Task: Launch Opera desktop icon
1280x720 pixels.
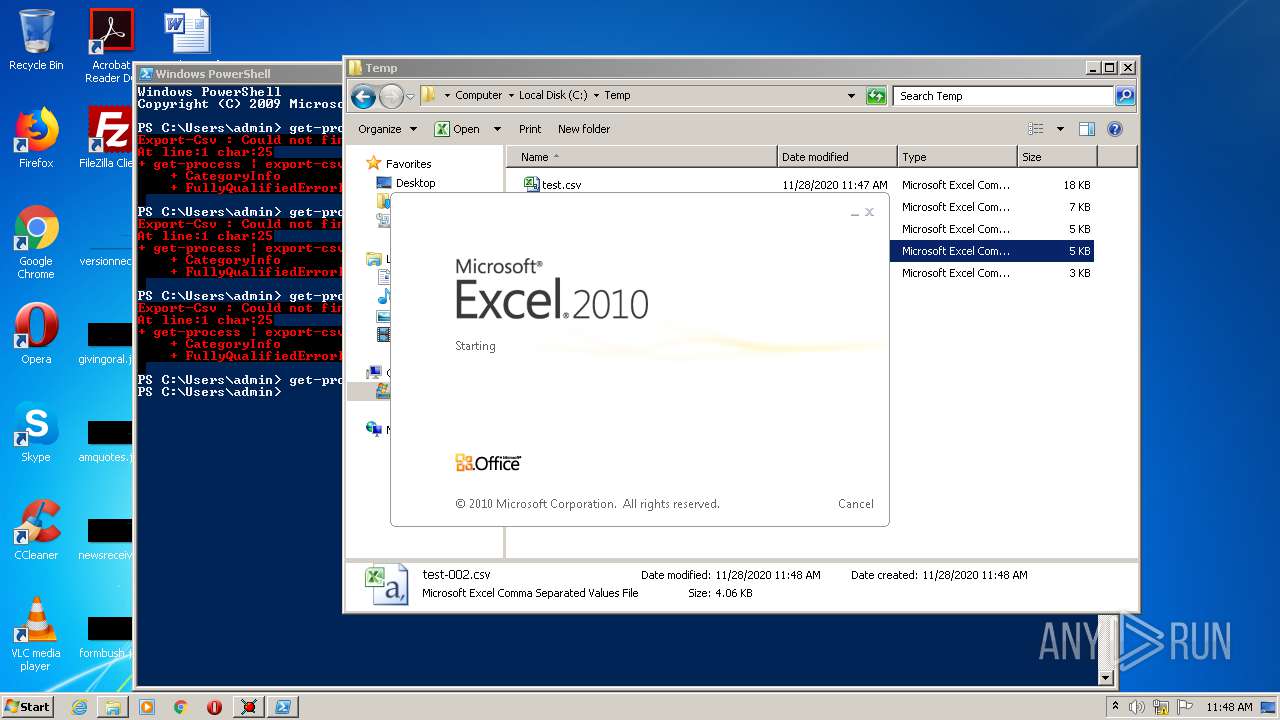Action: click(36, 334)
